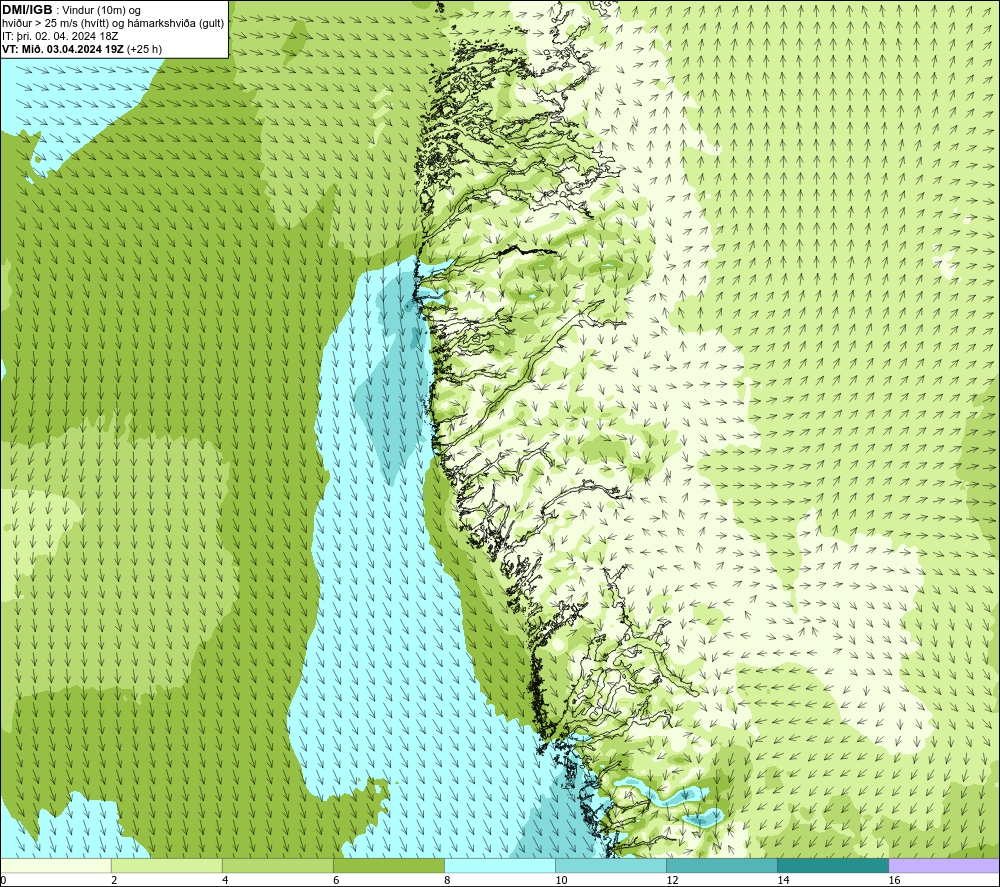Click the legend scale label "4"

(225, 880)
